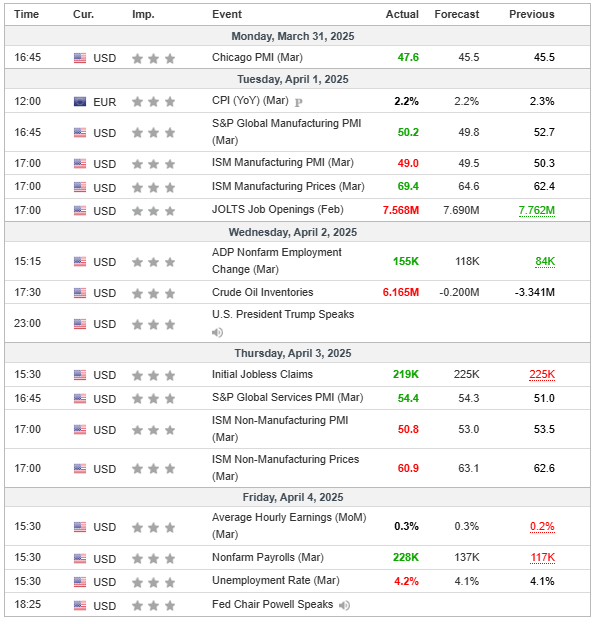Click the US flag in the President Trump Speaks row
598x624 pixels.
click(x=80, y=324)
